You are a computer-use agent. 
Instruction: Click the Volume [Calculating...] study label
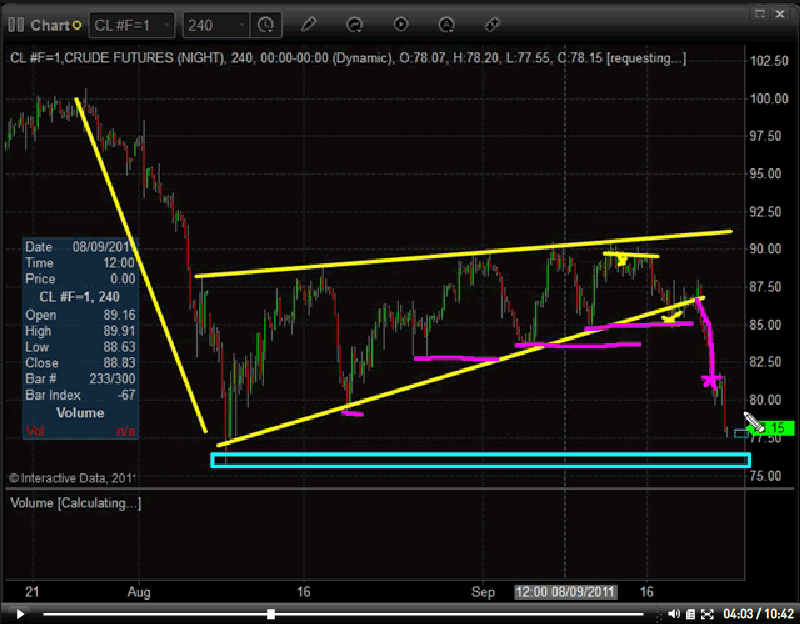(76, 503)
